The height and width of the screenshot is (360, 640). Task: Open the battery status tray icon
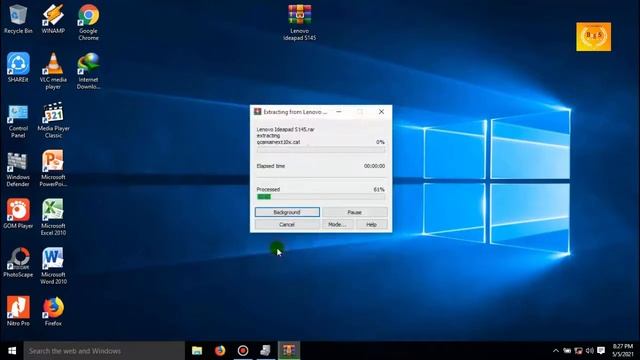click(x=567, y=351)
